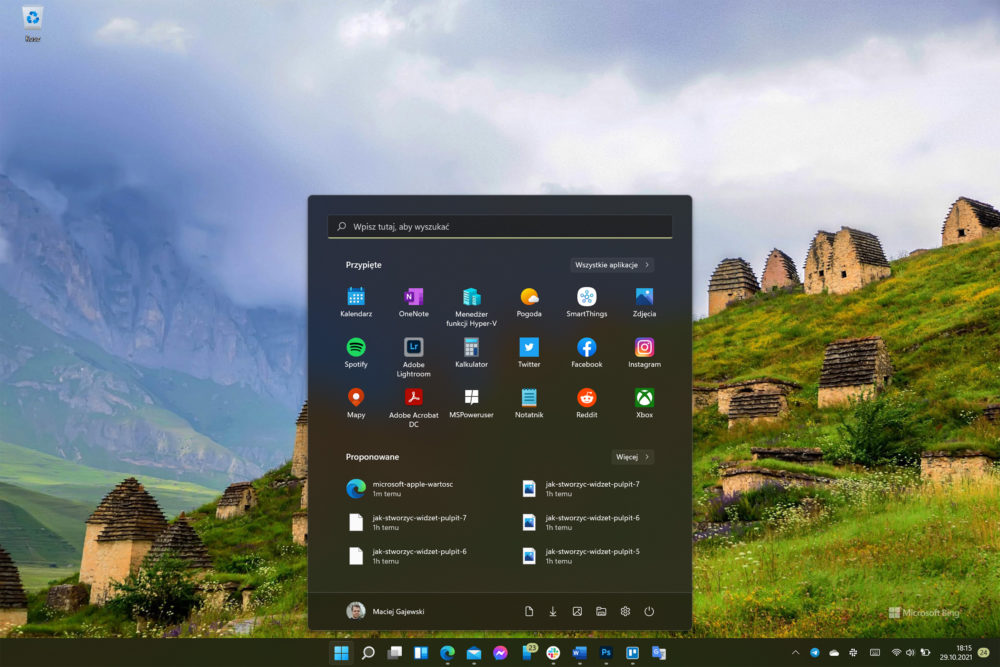Launch Spotify from pinned apps
The image size is (1000, 667).
[x=356, y=353]
